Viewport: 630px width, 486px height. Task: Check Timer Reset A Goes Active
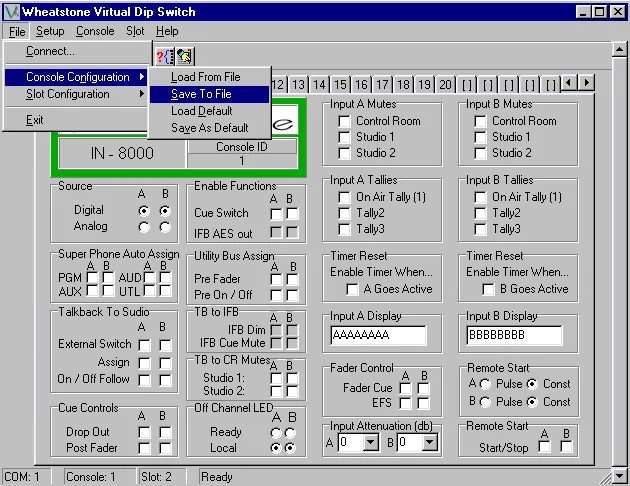[352, 289]
